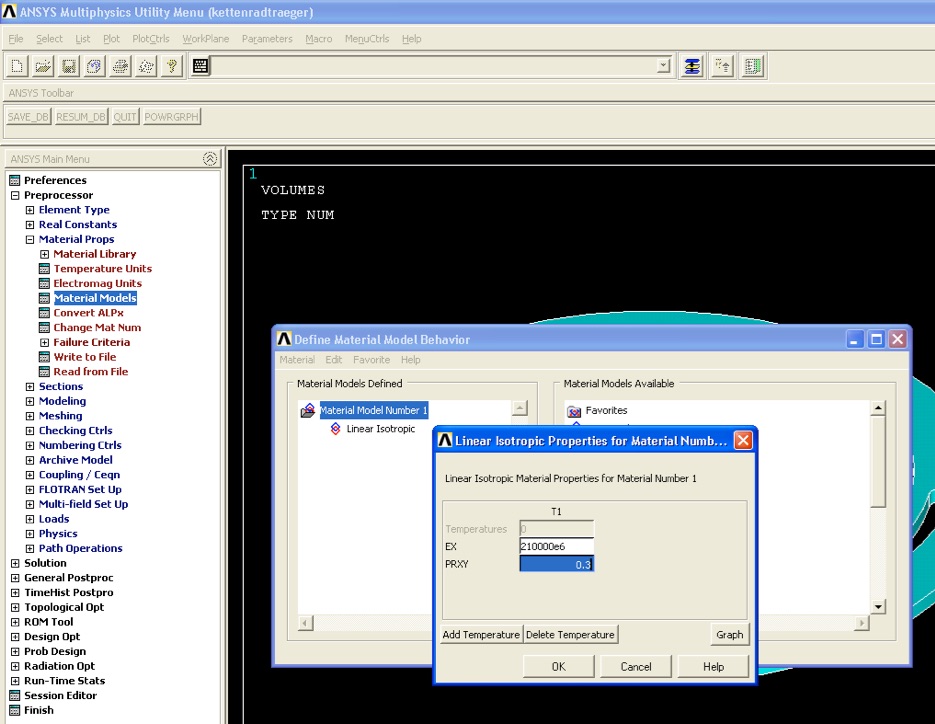Select Linear Isotropic under Material Model 1
The height and width of the screenshot is (724, 935).
(380, 429)
